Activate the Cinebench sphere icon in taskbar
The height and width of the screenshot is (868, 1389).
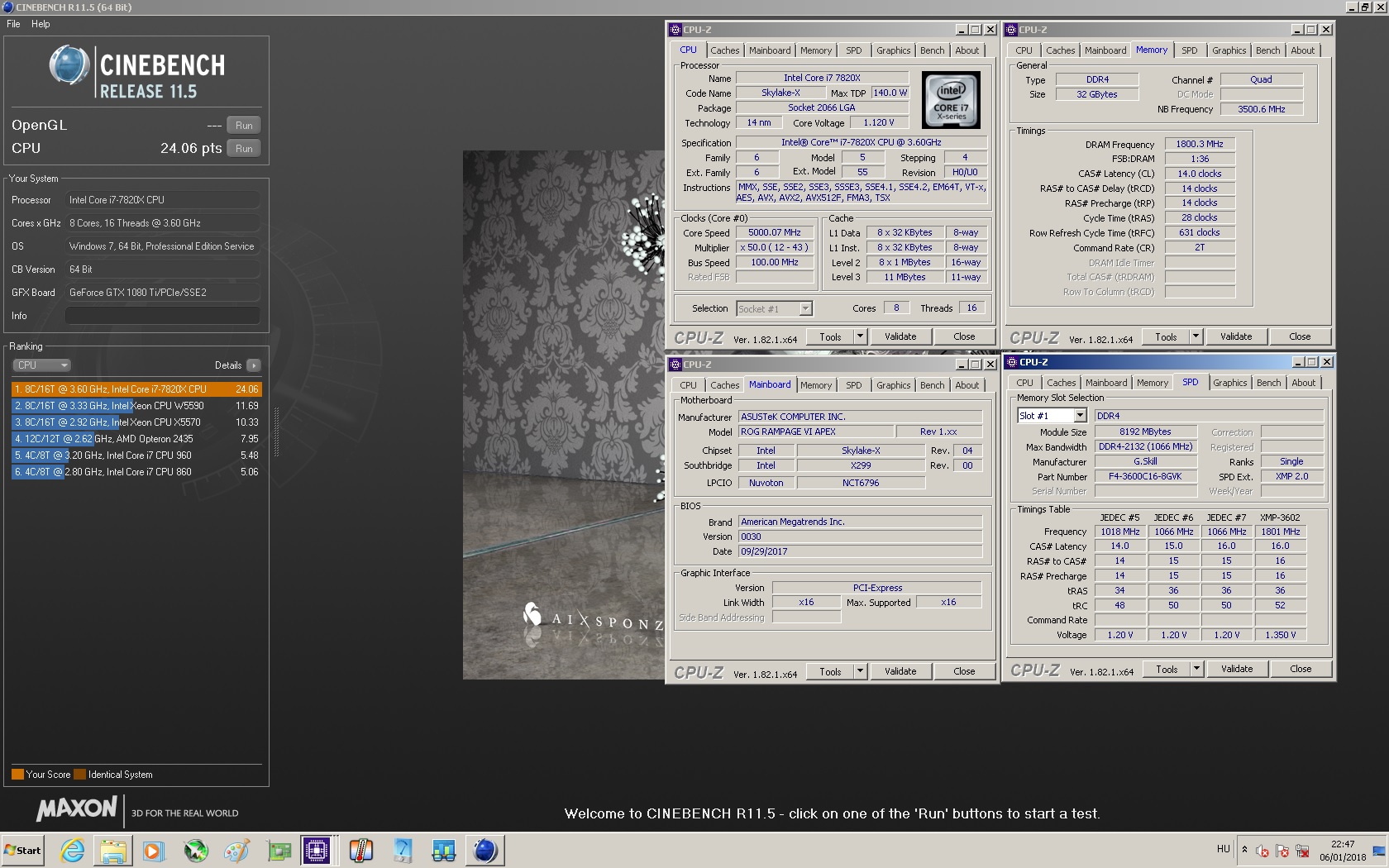(x=485, y=850)
